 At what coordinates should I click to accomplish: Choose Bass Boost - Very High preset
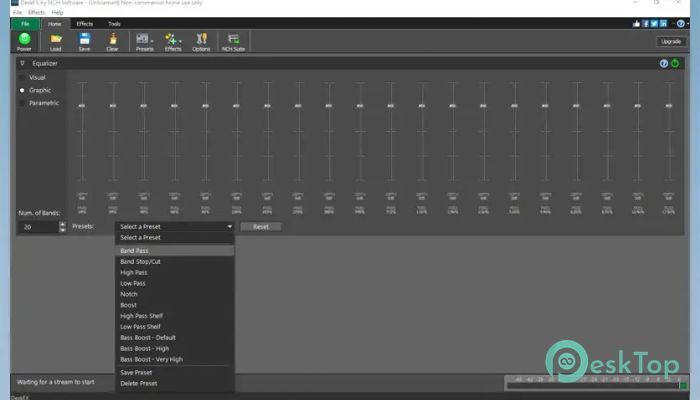[x=175, y=359]
